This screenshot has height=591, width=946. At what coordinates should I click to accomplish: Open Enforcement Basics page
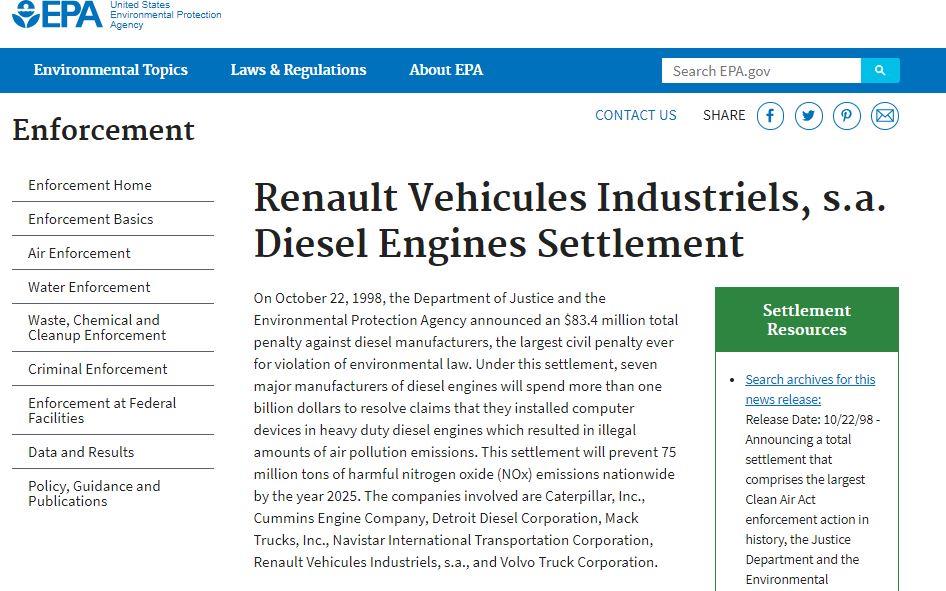click(113, 219)
